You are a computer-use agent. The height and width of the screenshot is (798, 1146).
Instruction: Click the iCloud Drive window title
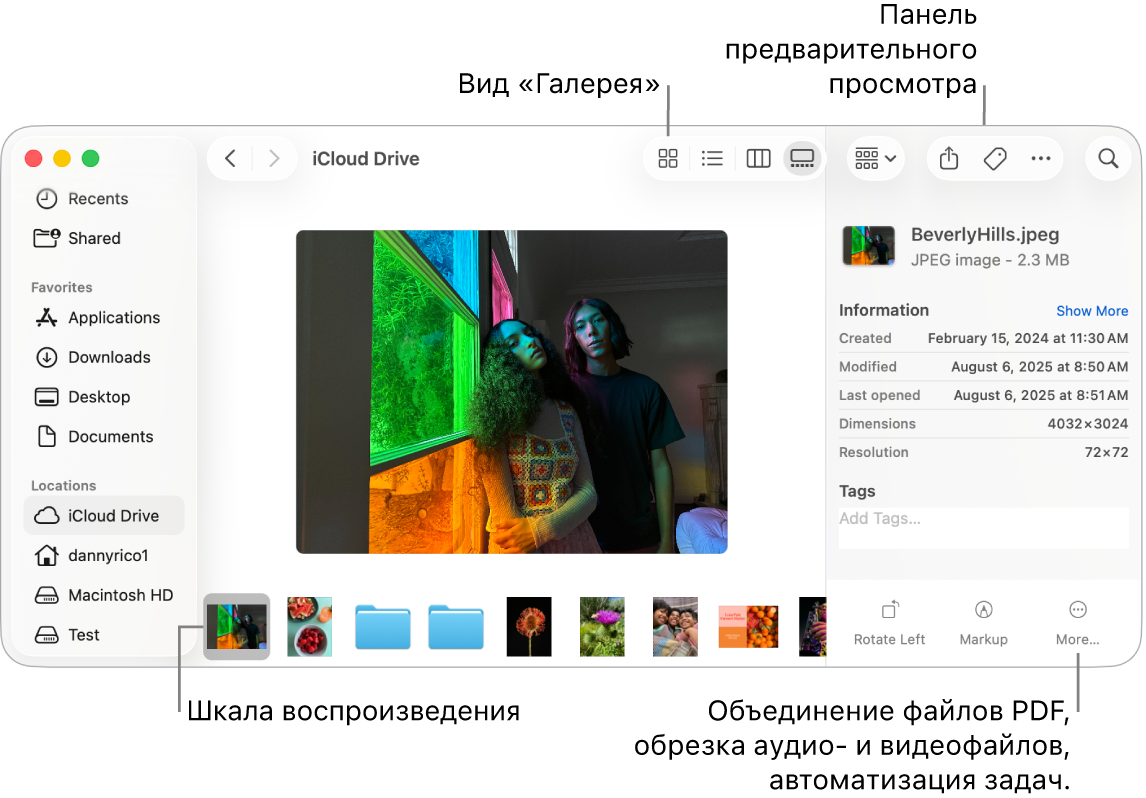click(365, 159)
